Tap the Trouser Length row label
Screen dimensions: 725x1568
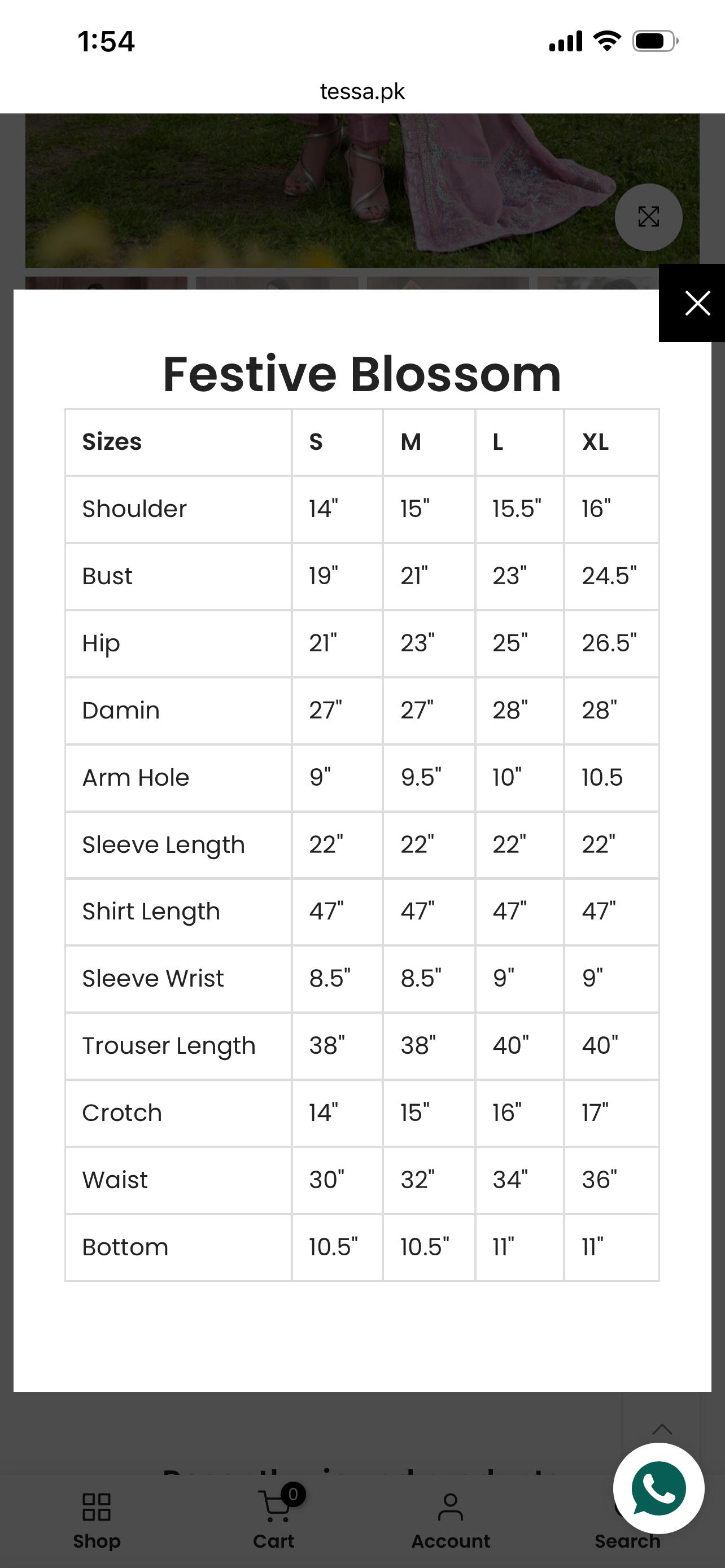[x=169, y=1046]
